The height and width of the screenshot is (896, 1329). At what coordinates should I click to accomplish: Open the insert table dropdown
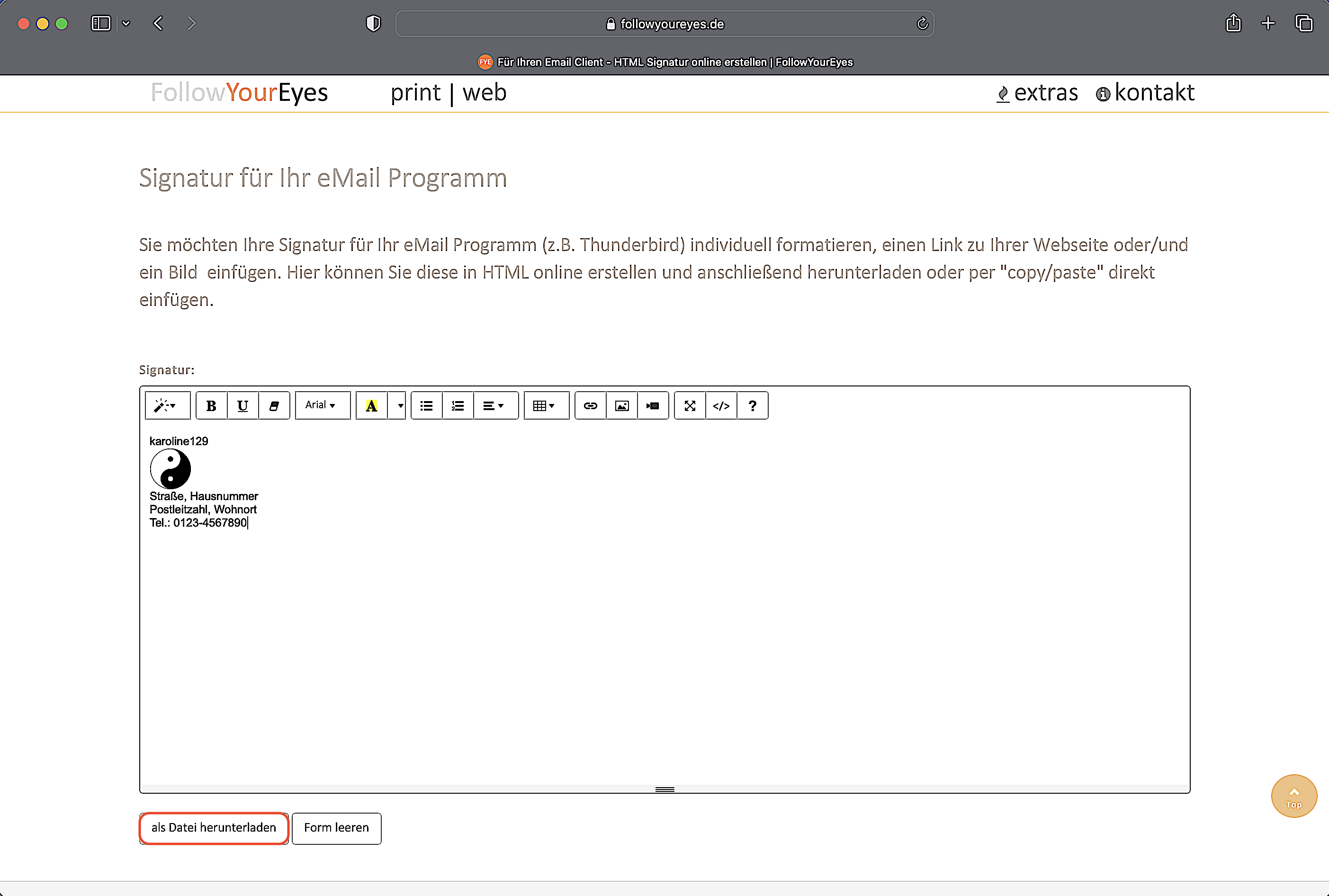pos(545,406)
